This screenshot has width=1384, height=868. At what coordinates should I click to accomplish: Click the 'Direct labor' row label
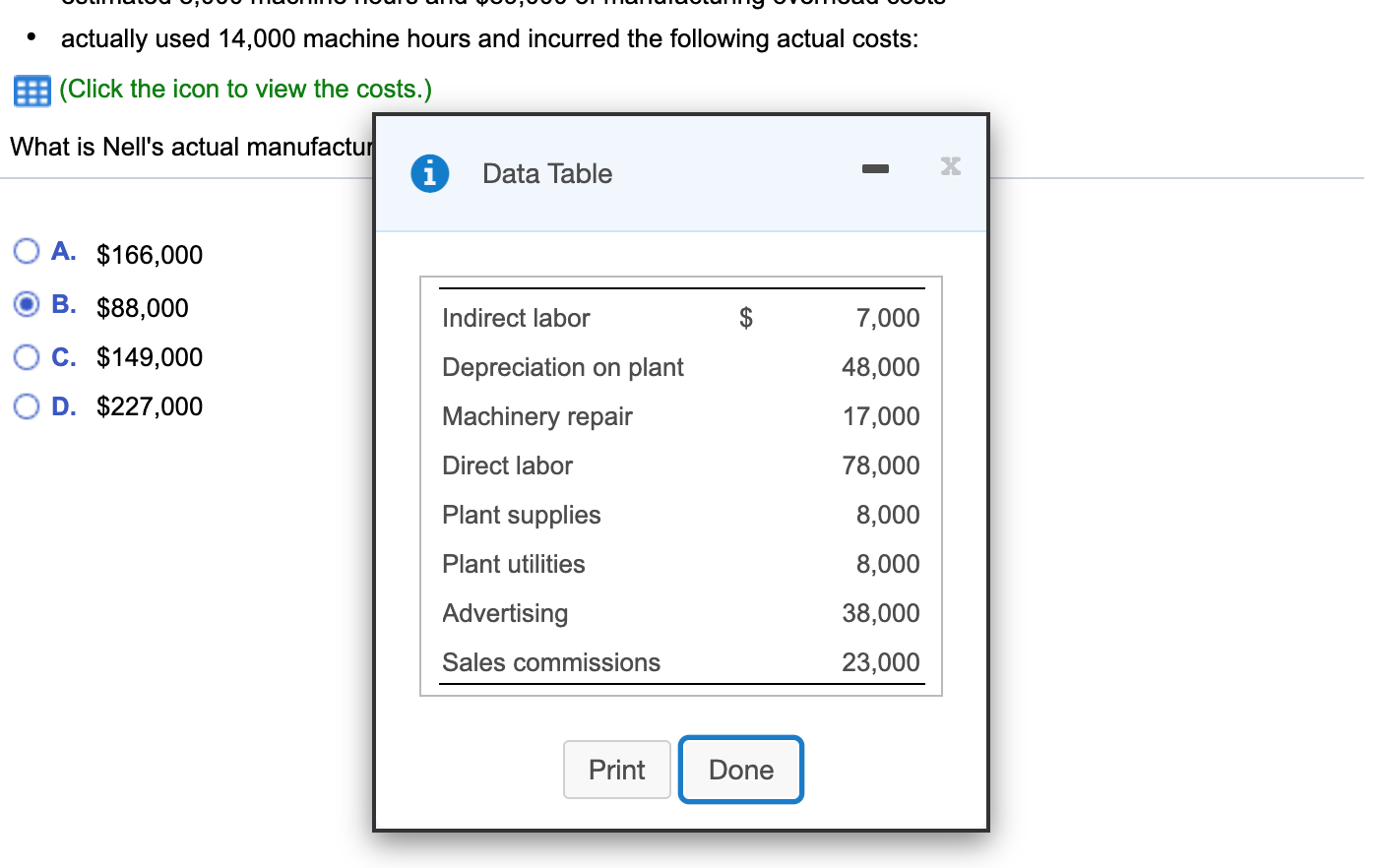click(x=507, y=465)
